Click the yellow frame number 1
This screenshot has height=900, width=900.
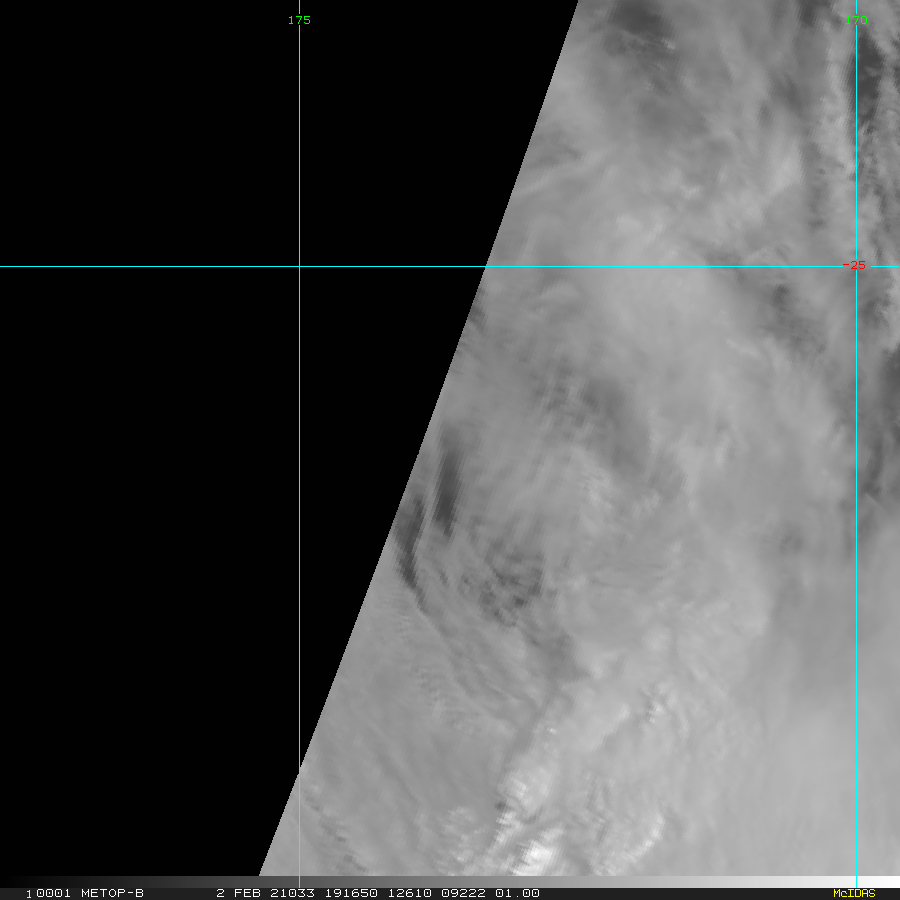pyautogui.click(x=29, y=894)
